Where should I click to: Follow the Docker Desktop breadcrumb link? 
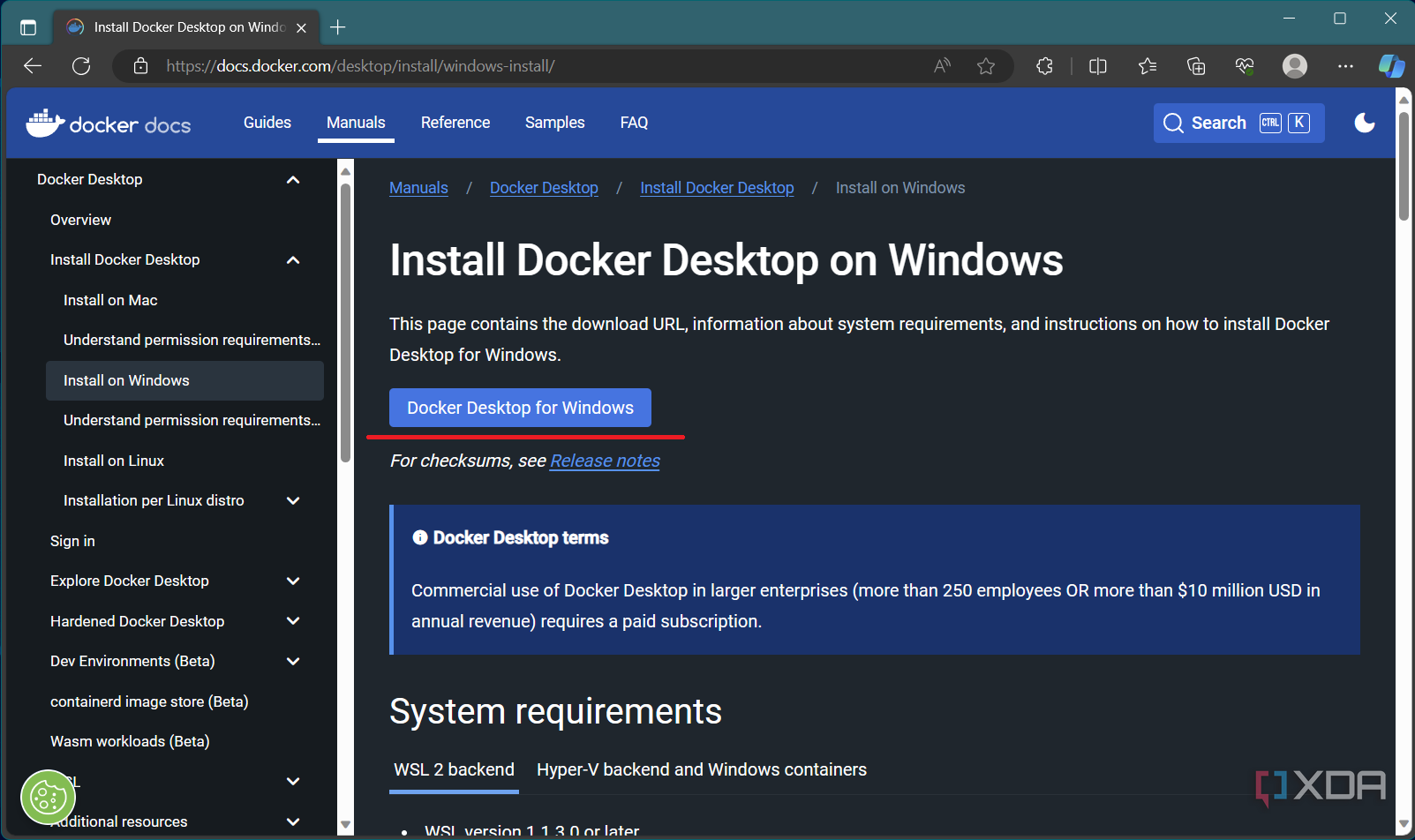pos(544,188)
